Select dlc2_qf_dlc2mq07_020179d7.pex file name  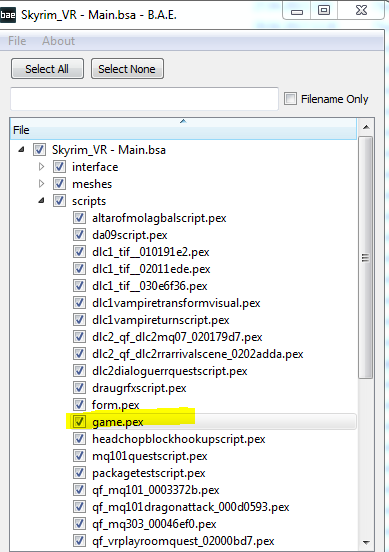pyautogui.click(x=177, y=337)
